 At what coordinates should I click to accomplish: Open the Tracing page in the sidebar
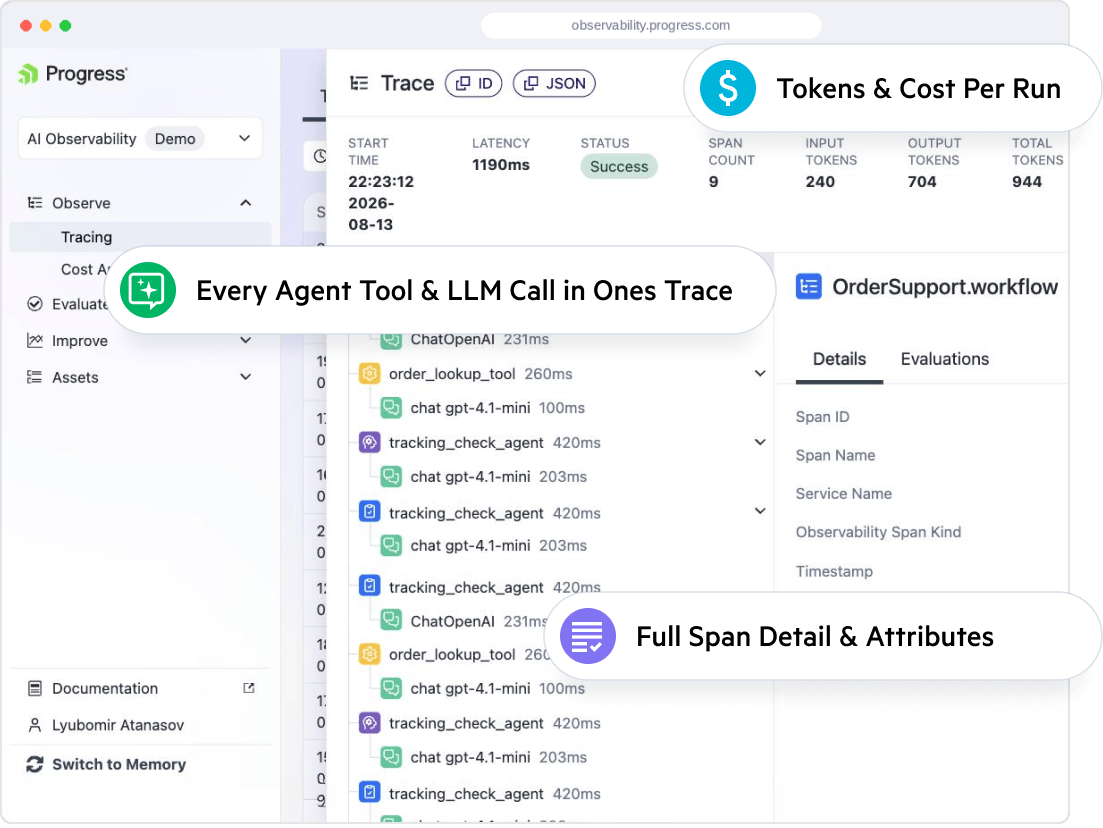pos(140,237)
